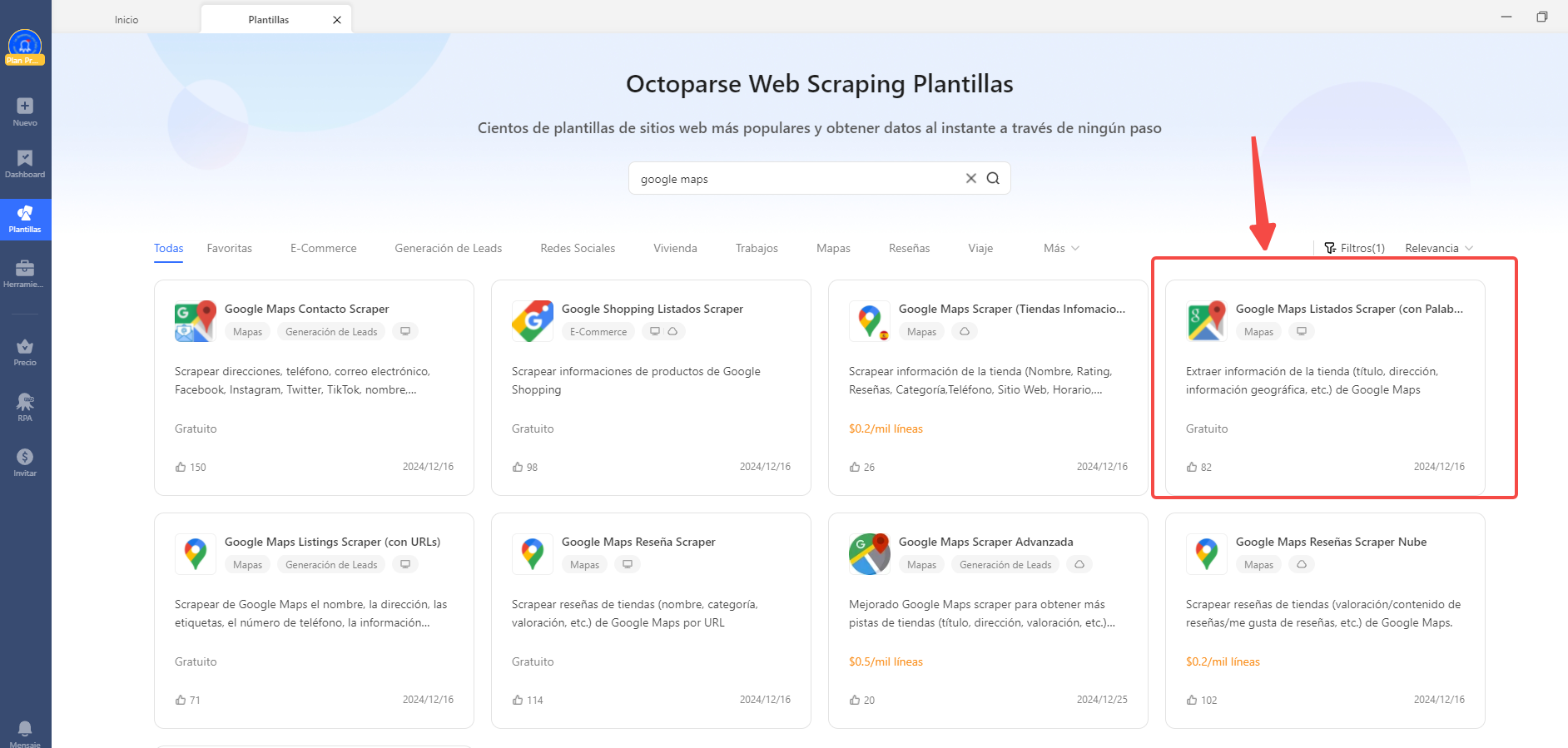Click the search magnifier icon

point(993,178)
